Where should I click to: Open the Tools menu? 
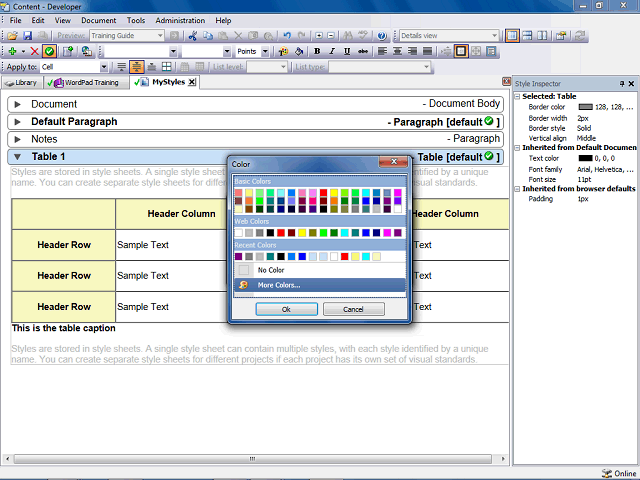(x=136, y=20)
